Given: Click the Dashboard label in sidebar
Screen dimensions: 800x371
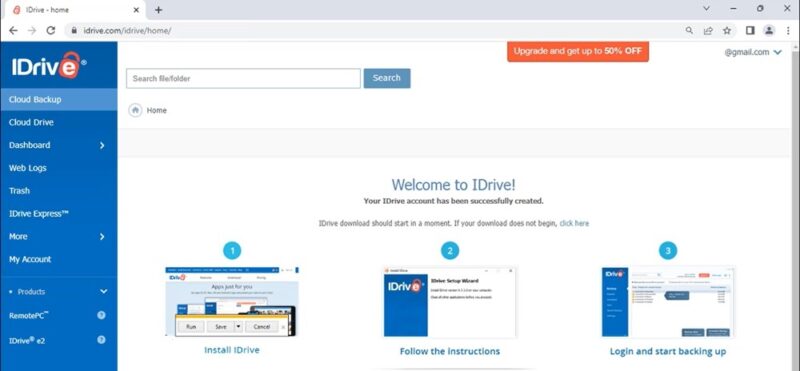Looking at the screenshot, I should (x=30, y=145).
